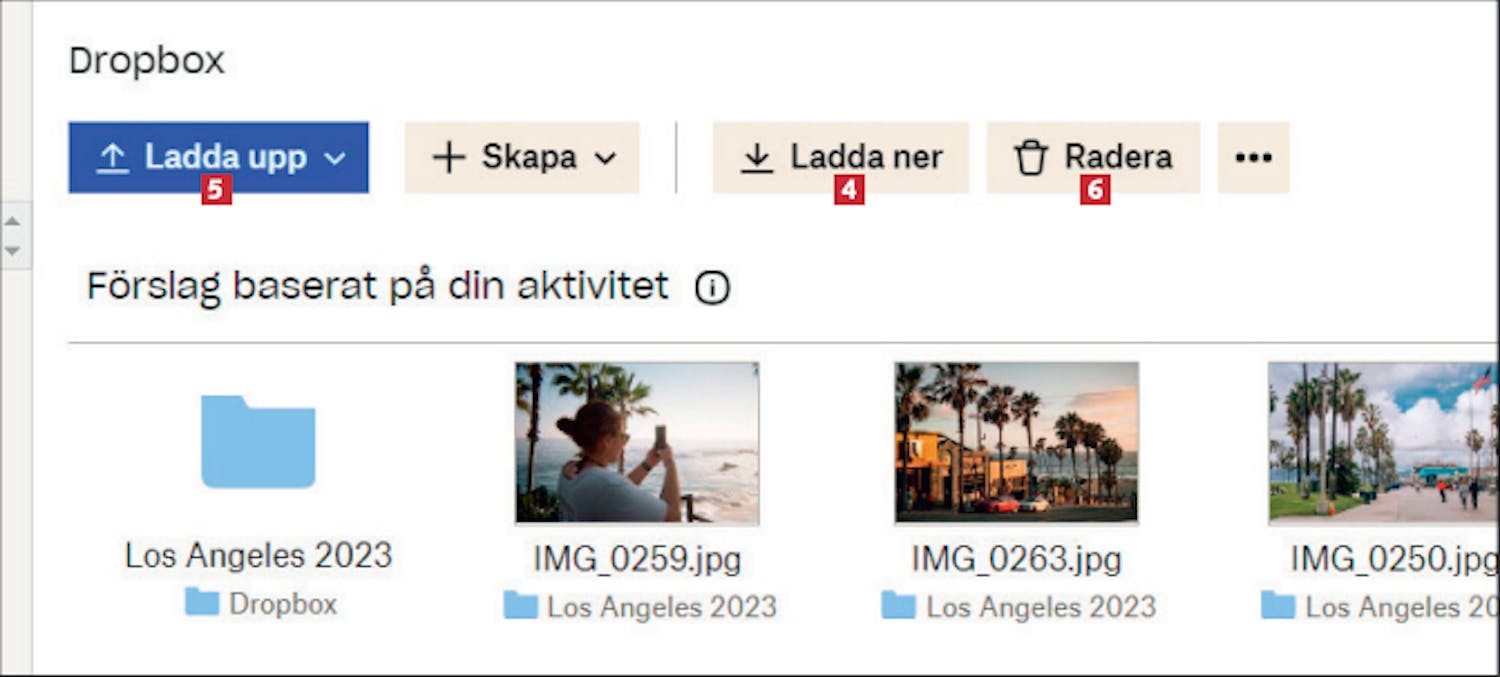Click the plus icon on Skapa
1500x677 pixels.
[449, 158]
